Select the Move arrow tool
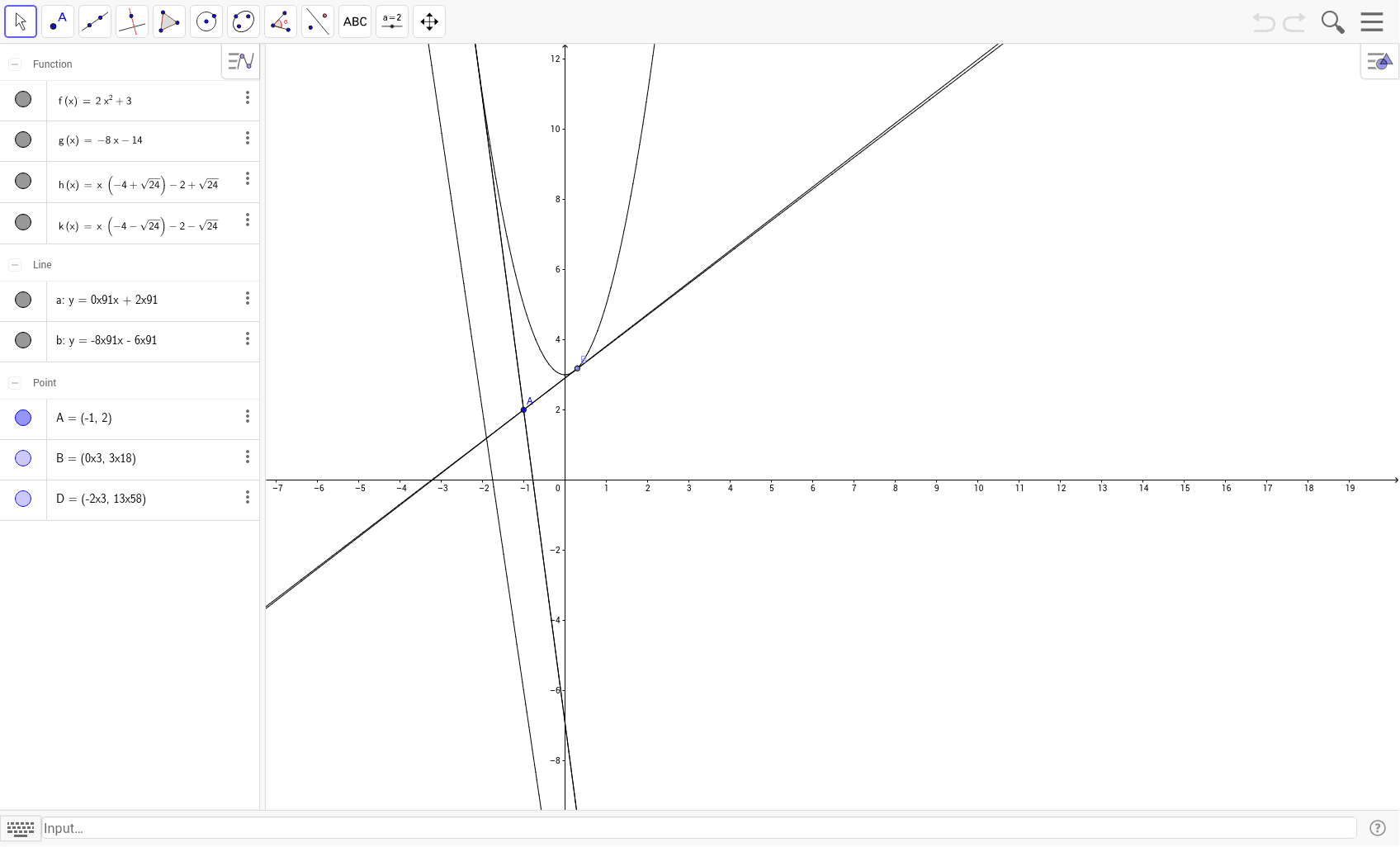The image size is (1400, 847). click(21, 21)
